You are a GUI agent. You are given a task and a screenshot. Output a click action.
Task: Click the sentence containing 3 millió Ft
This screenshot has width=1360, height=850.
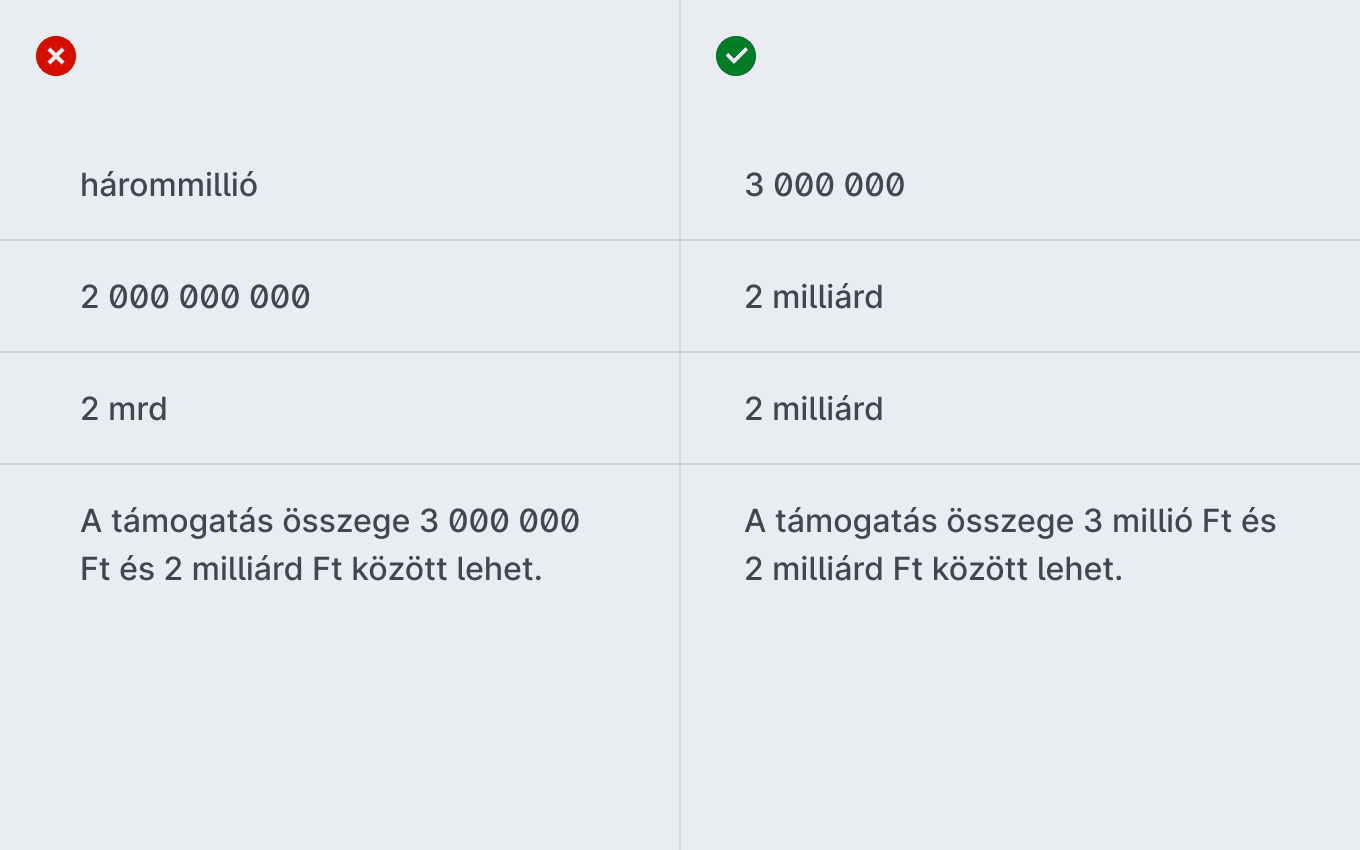pyautogui.click(x=1010, y=545)
